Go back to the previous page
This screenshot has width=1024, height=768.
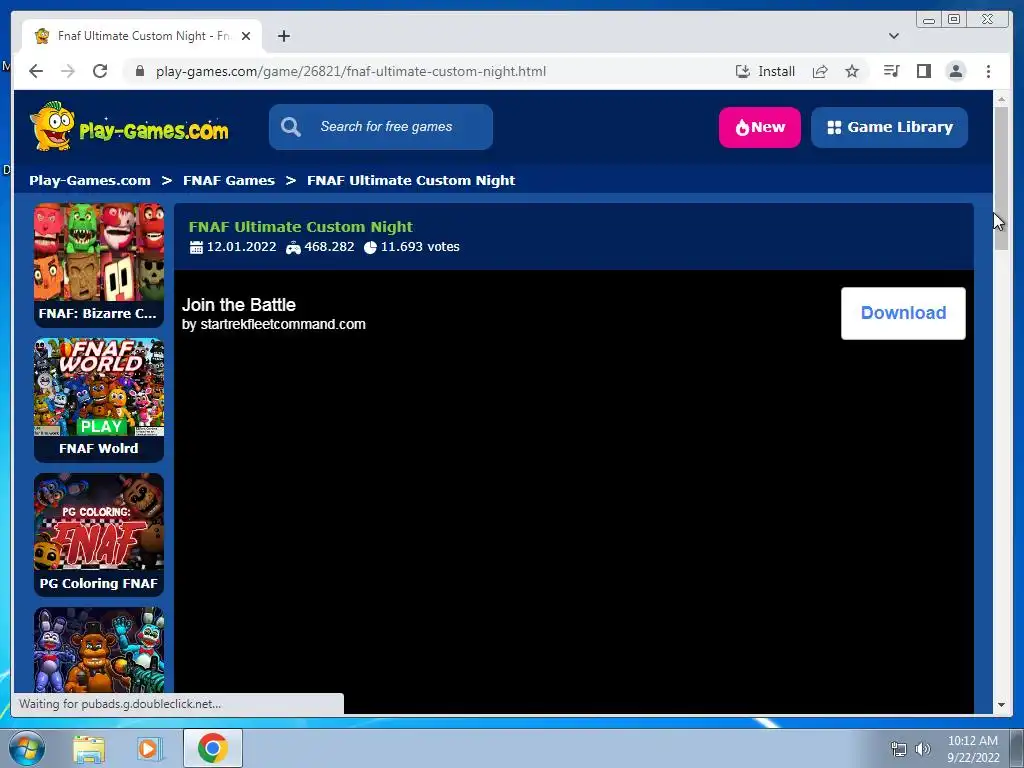point(36,71)
